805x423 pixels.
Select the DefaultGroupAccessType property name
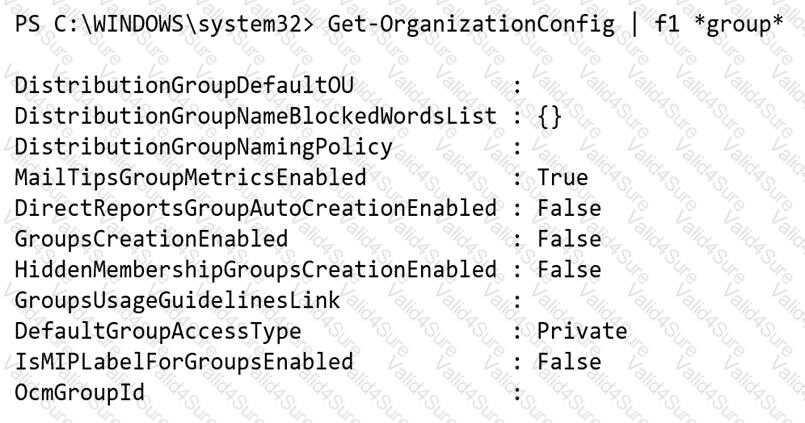tap(158, 330)
